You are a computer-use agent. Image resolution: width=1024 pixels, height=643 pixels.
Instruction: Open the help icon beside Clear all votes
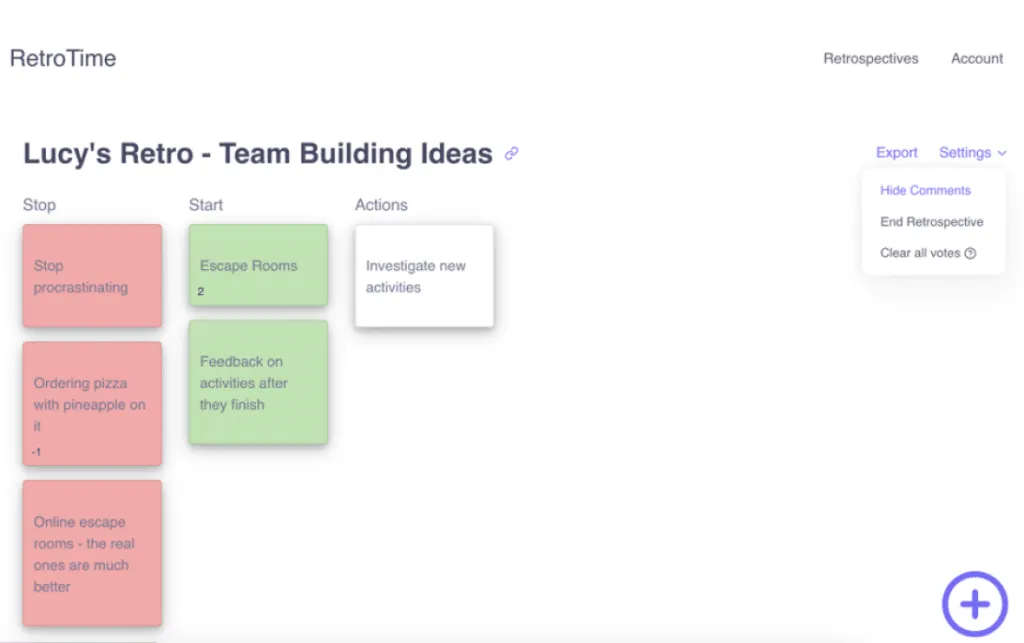(x=970, y=253)
